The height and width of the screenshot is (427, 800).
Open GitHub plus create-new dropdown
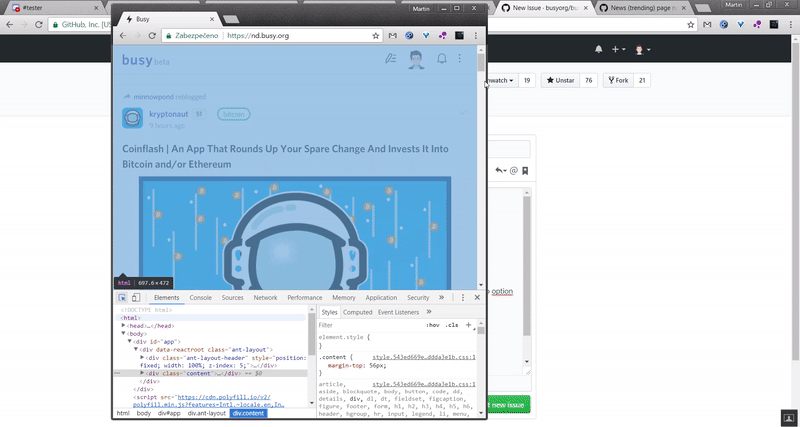click(618, 49)
